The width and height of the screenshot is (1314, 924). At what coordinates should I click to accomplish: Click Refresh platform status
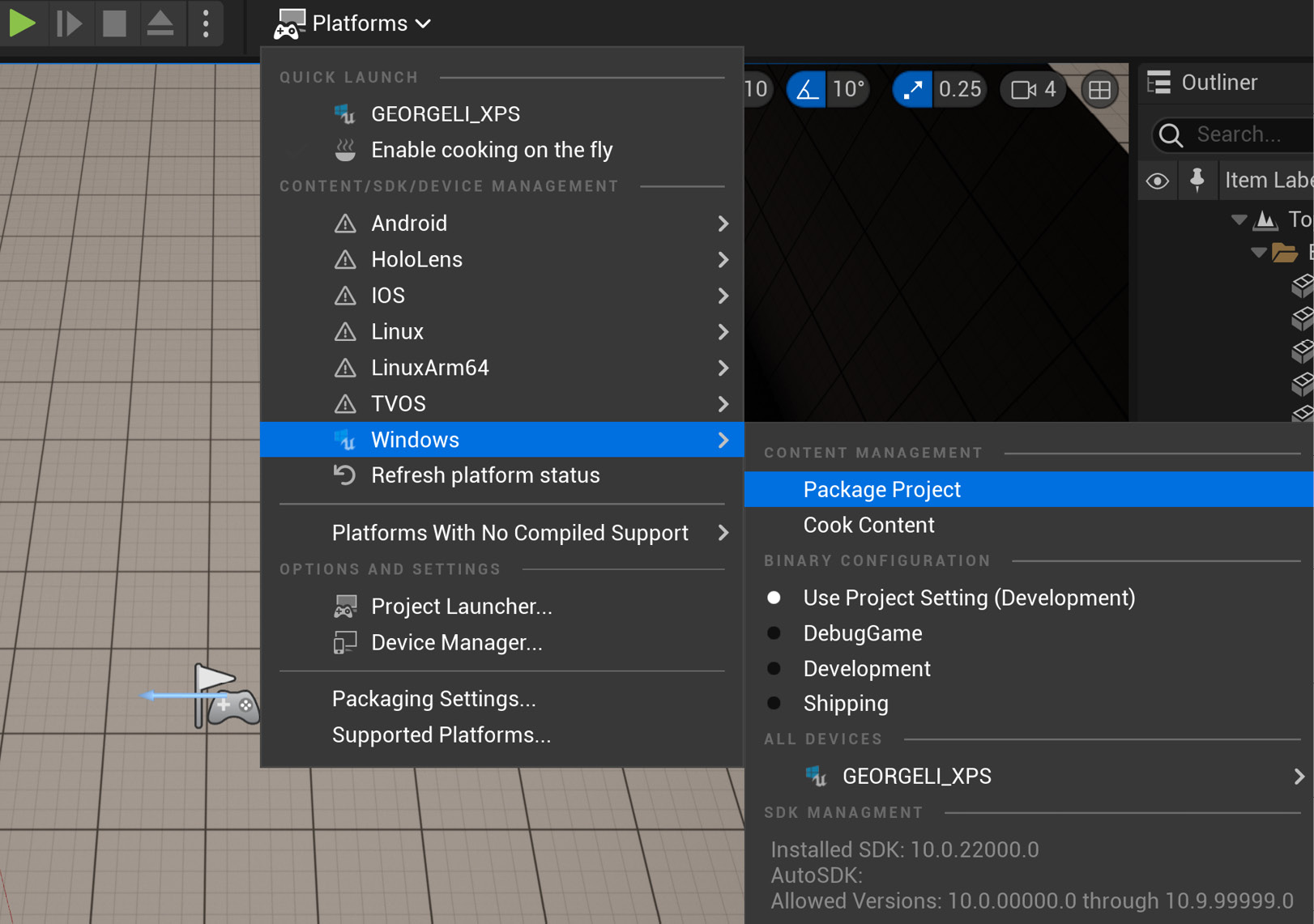pos(501,475)
